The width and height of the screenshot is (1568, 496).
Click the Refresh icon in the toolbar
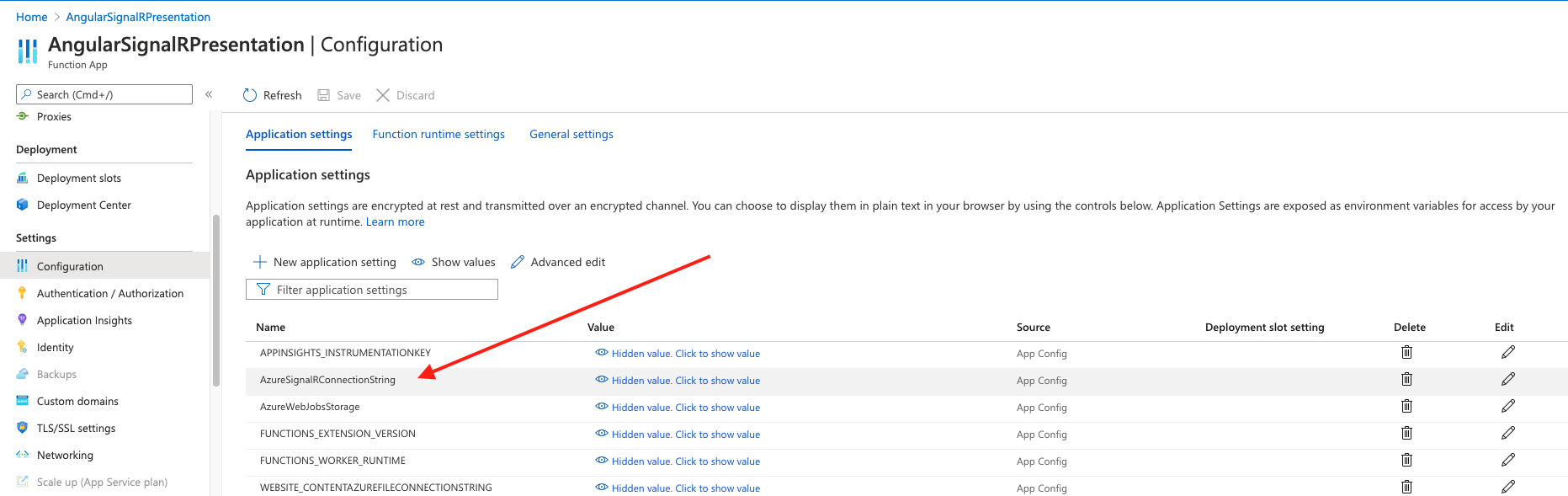[x=250, y=95]
